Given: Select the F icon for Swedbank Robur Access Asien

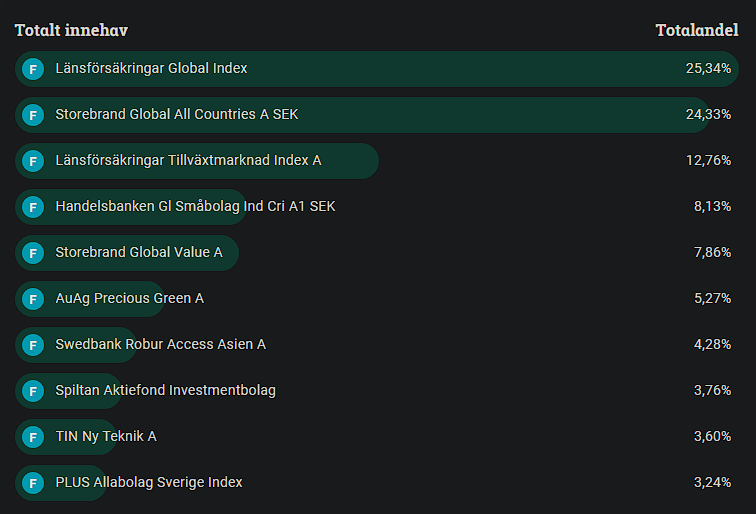Looking at the screenshot, I should coord(33,345).
